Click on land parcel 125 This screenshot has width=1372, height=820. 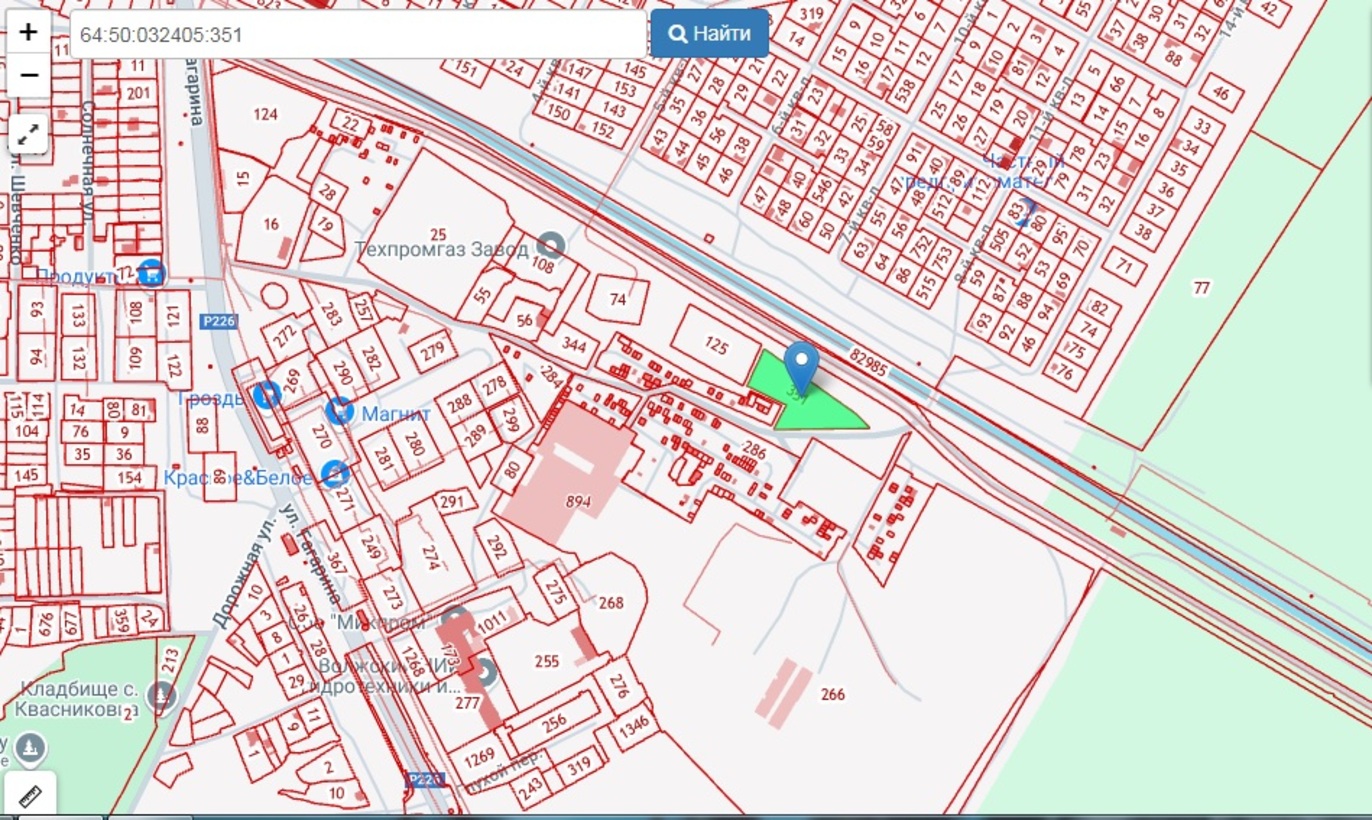tap(716, 345)
